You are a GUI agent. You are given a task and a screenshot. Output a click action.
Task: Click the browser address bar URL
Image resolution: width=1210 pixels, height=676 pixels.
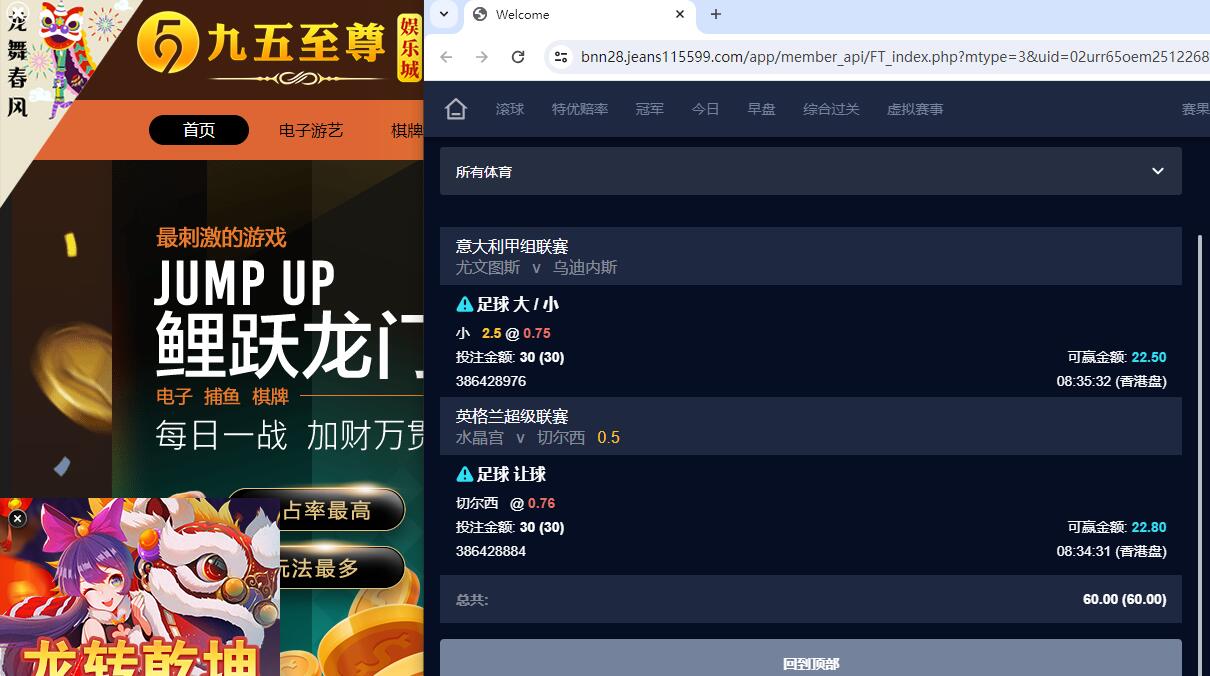click(894, 57)
